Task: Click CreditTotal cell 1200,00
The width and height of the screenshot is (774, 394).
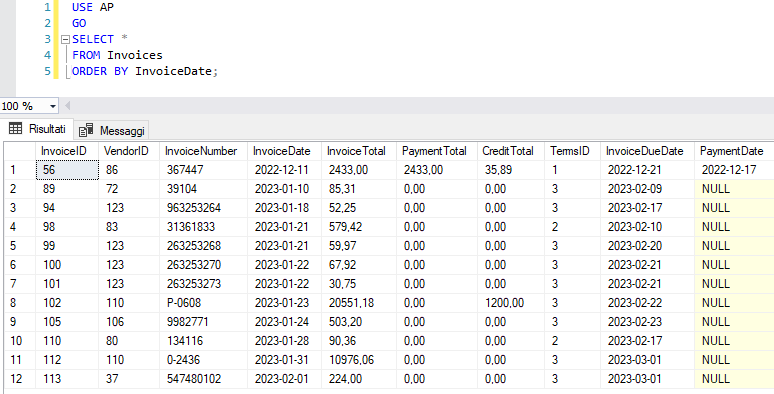Action: tap(511, 303)
